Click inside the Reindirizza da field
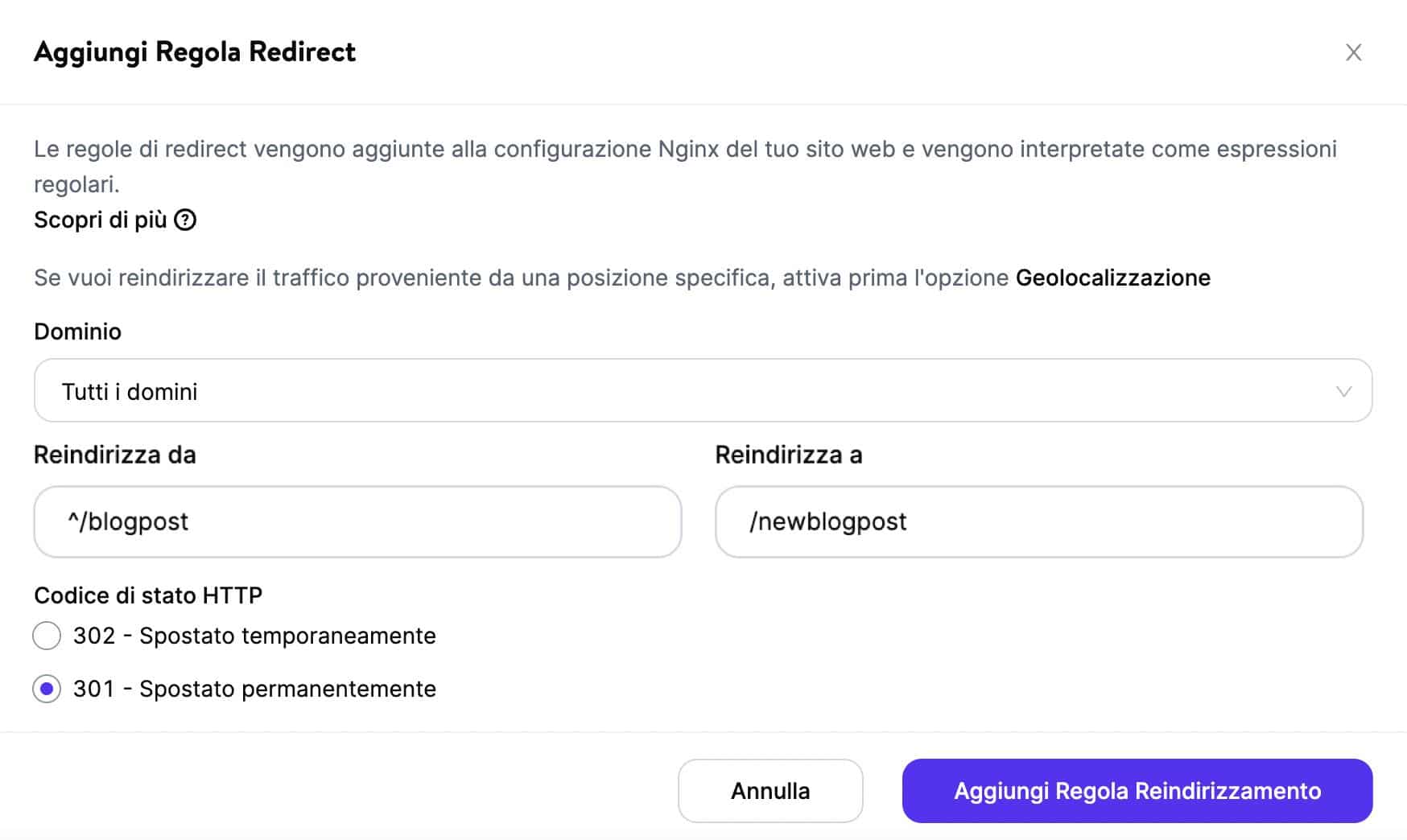 click(x=357, y=521)
